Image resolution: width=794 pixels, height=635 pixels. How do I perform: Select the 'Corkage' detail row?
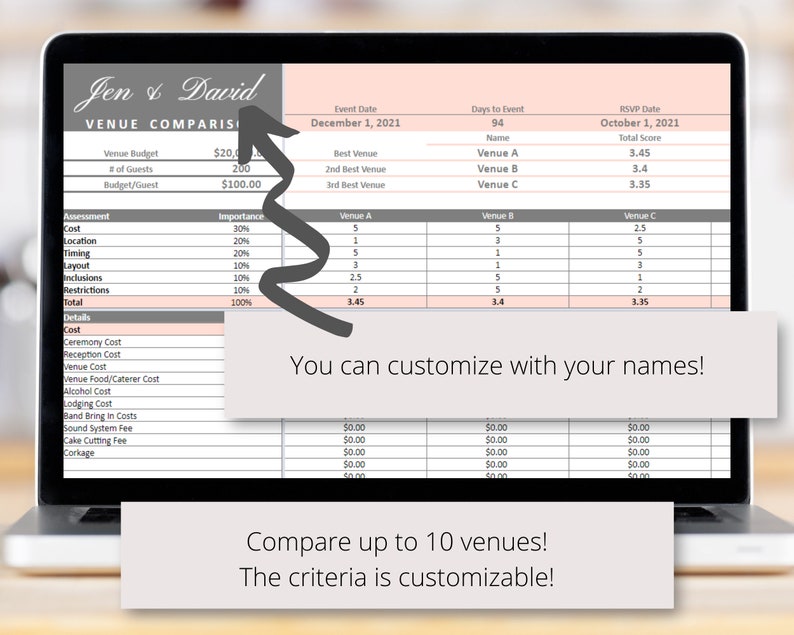click(x=79, y=453)
